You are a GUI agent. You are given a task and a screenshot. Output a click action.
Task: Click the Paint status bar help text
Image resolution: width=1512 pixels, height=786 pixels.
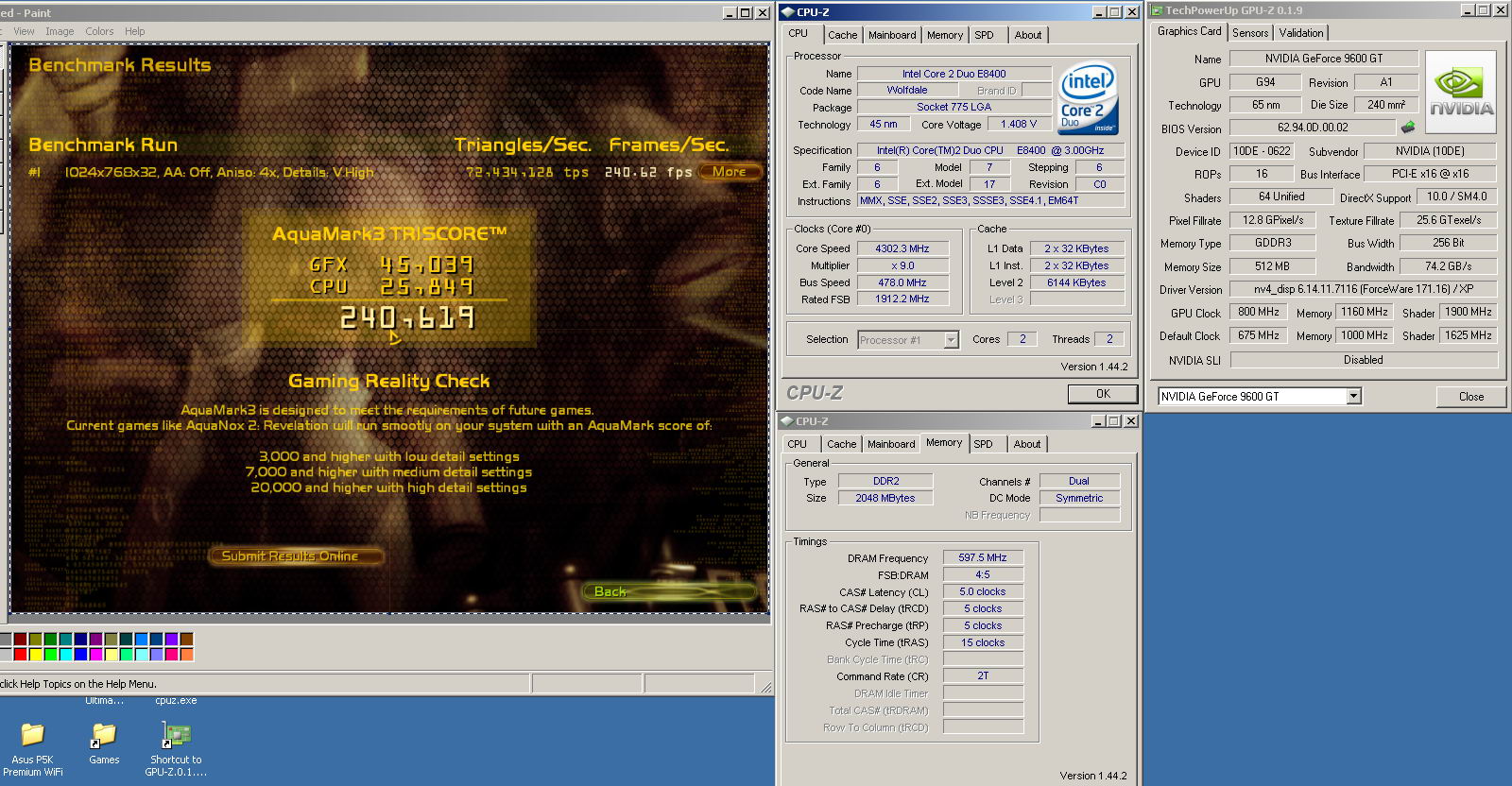(78, 684)
